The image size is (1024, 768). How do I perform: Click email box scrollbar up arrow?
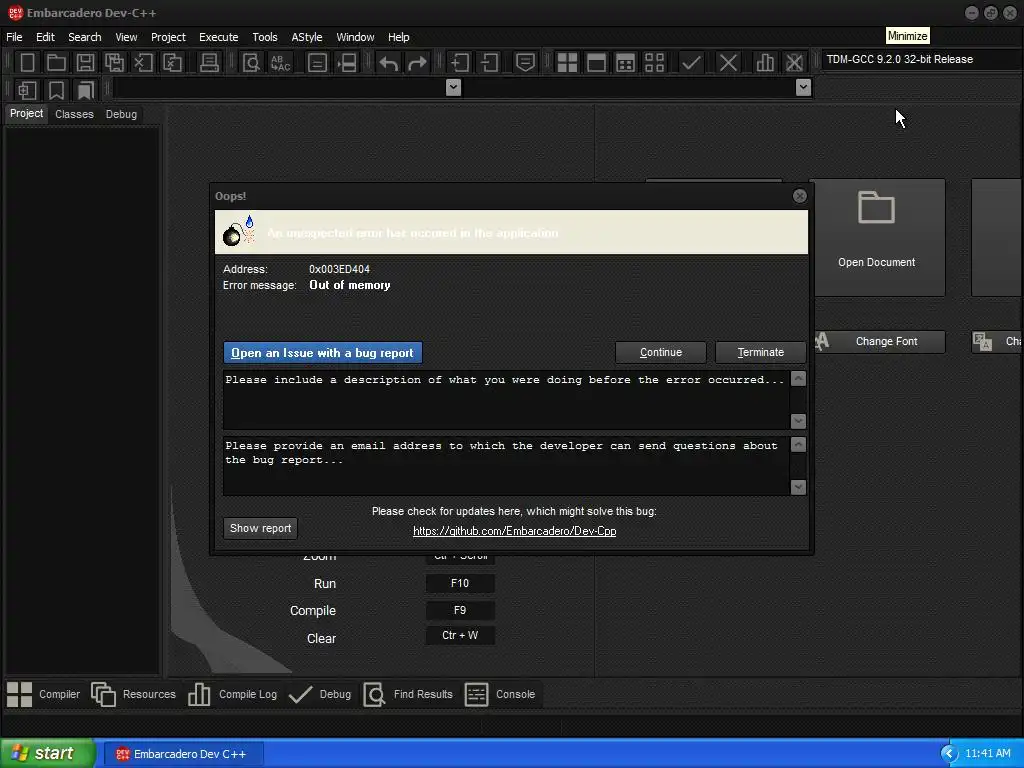tap(798, 445)
